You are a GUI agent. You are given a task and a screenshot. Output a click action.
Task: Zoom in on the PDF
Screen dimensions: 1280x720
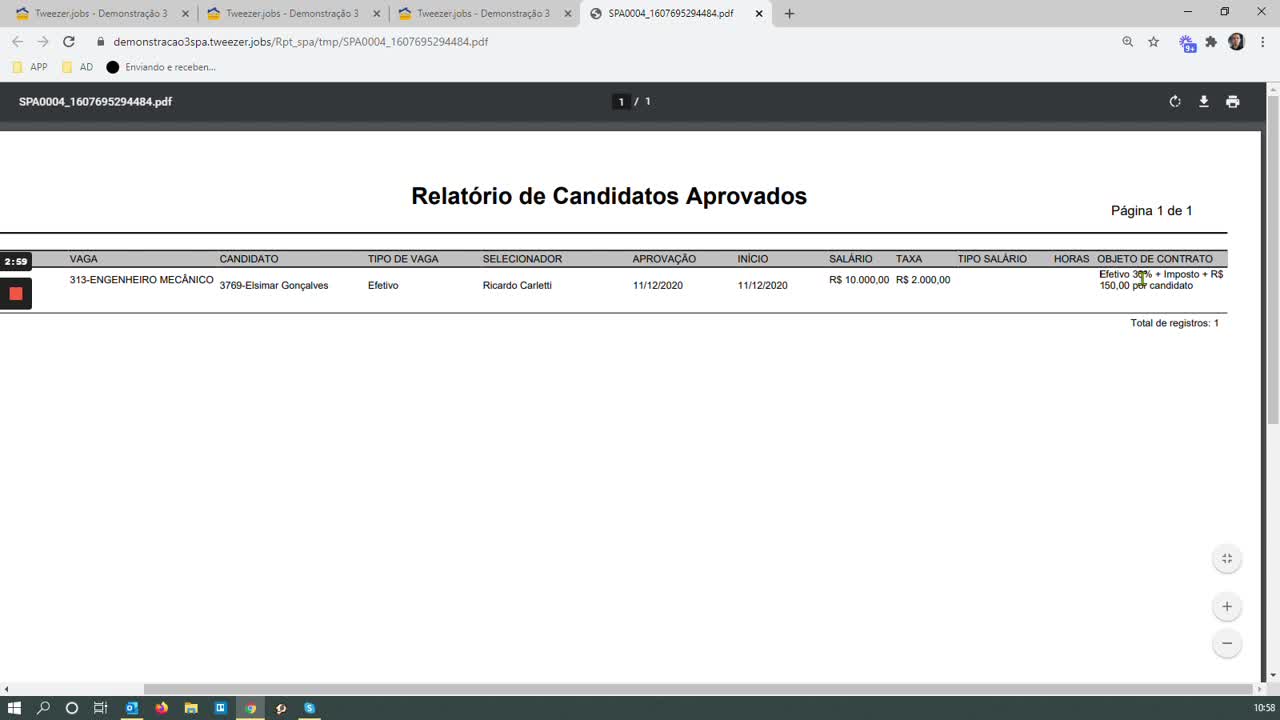pos(1227,607)
